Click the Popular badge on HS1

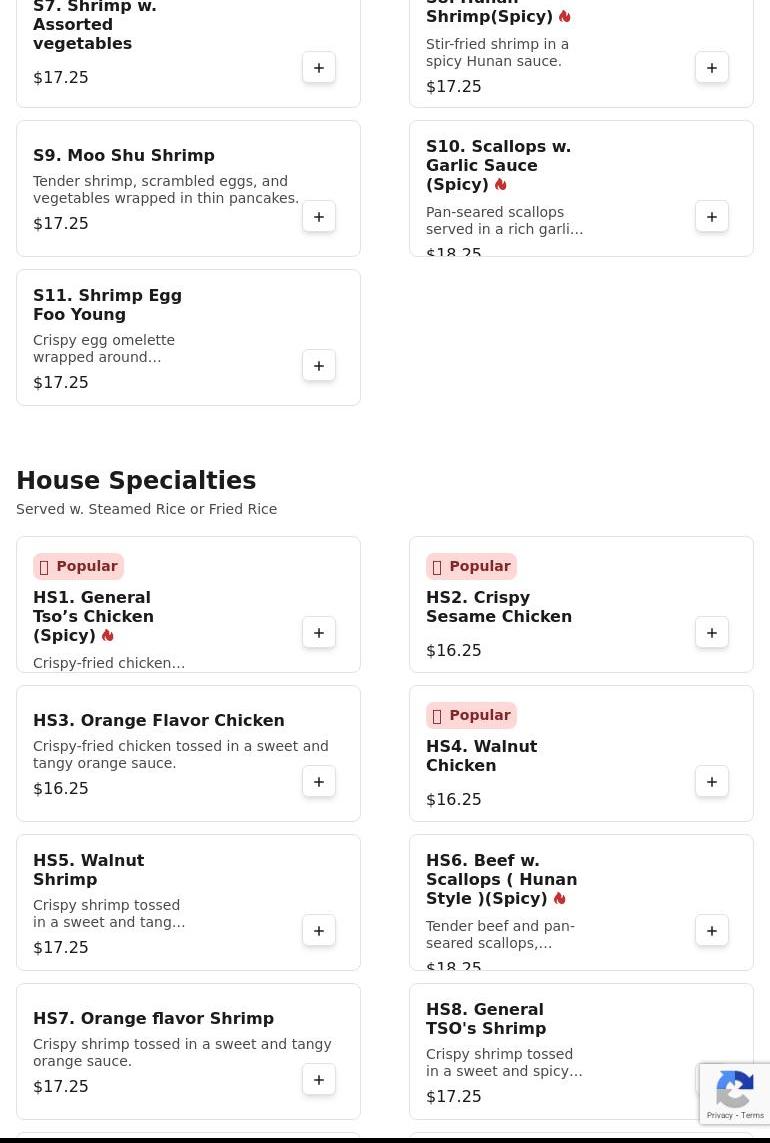coord(78,566)
